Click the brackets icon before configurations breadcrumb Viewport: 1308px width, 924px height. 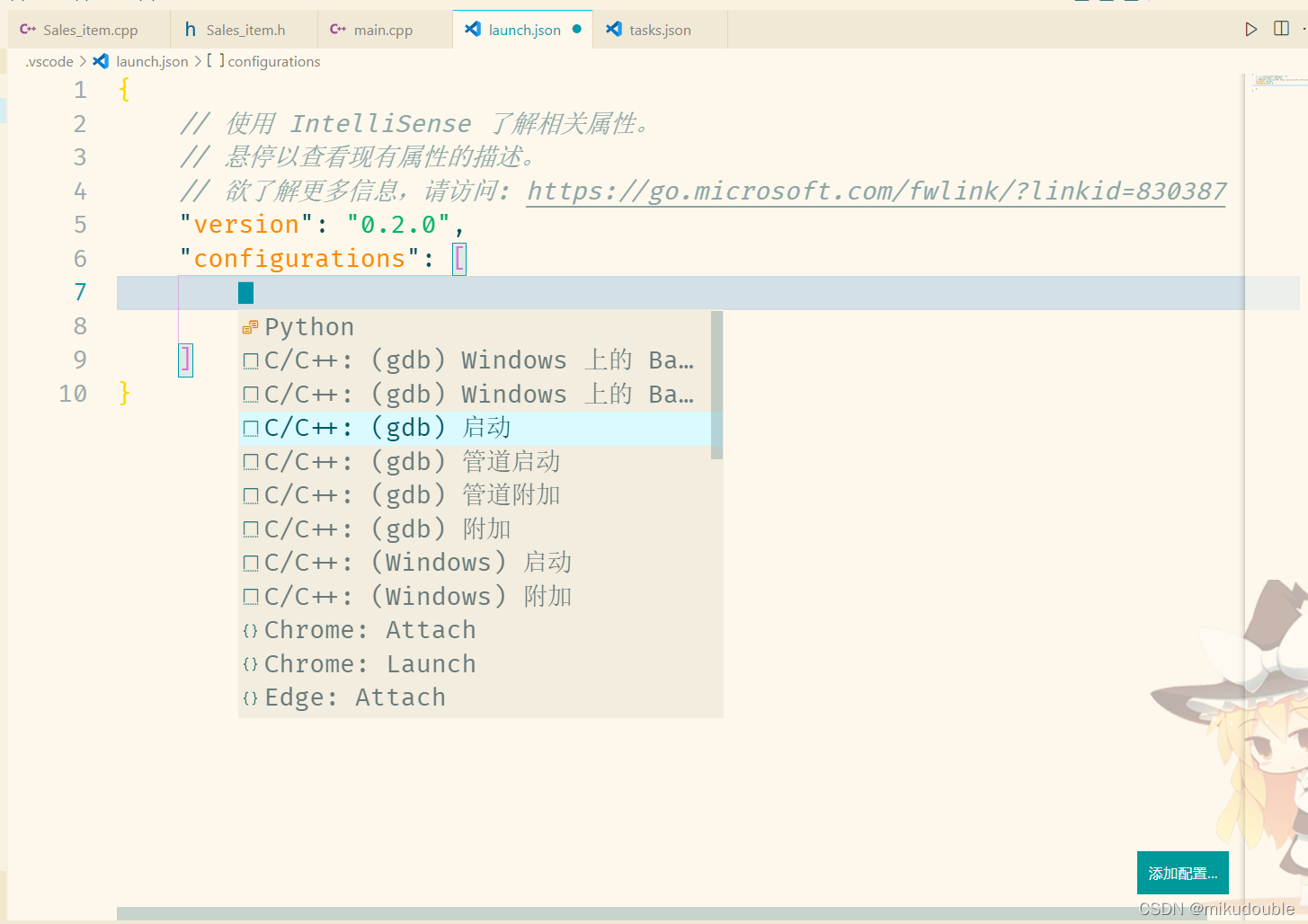coord(216,61)
